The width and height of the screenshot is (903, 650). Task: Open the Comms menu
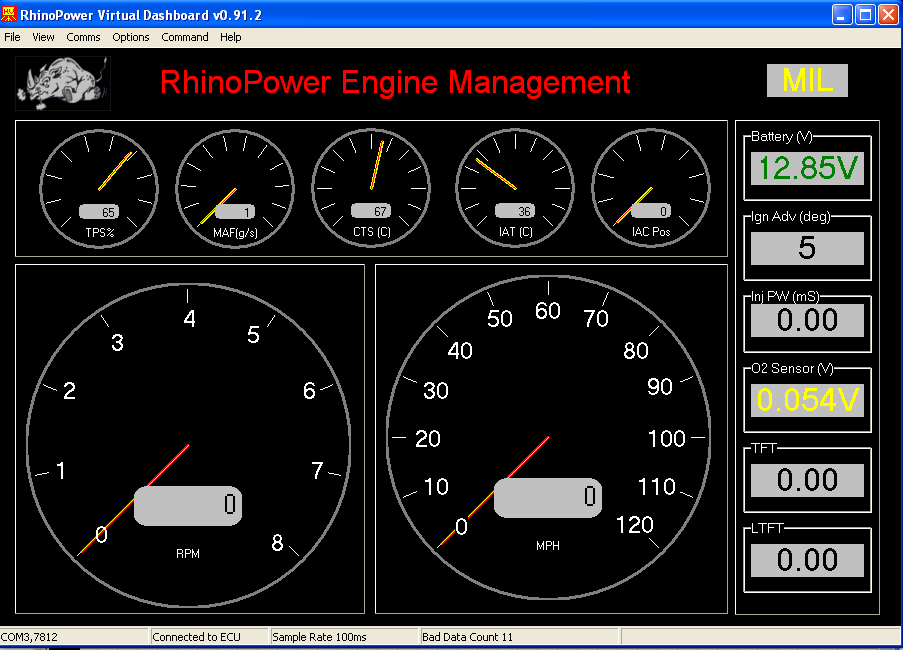[x=83, y=37]
